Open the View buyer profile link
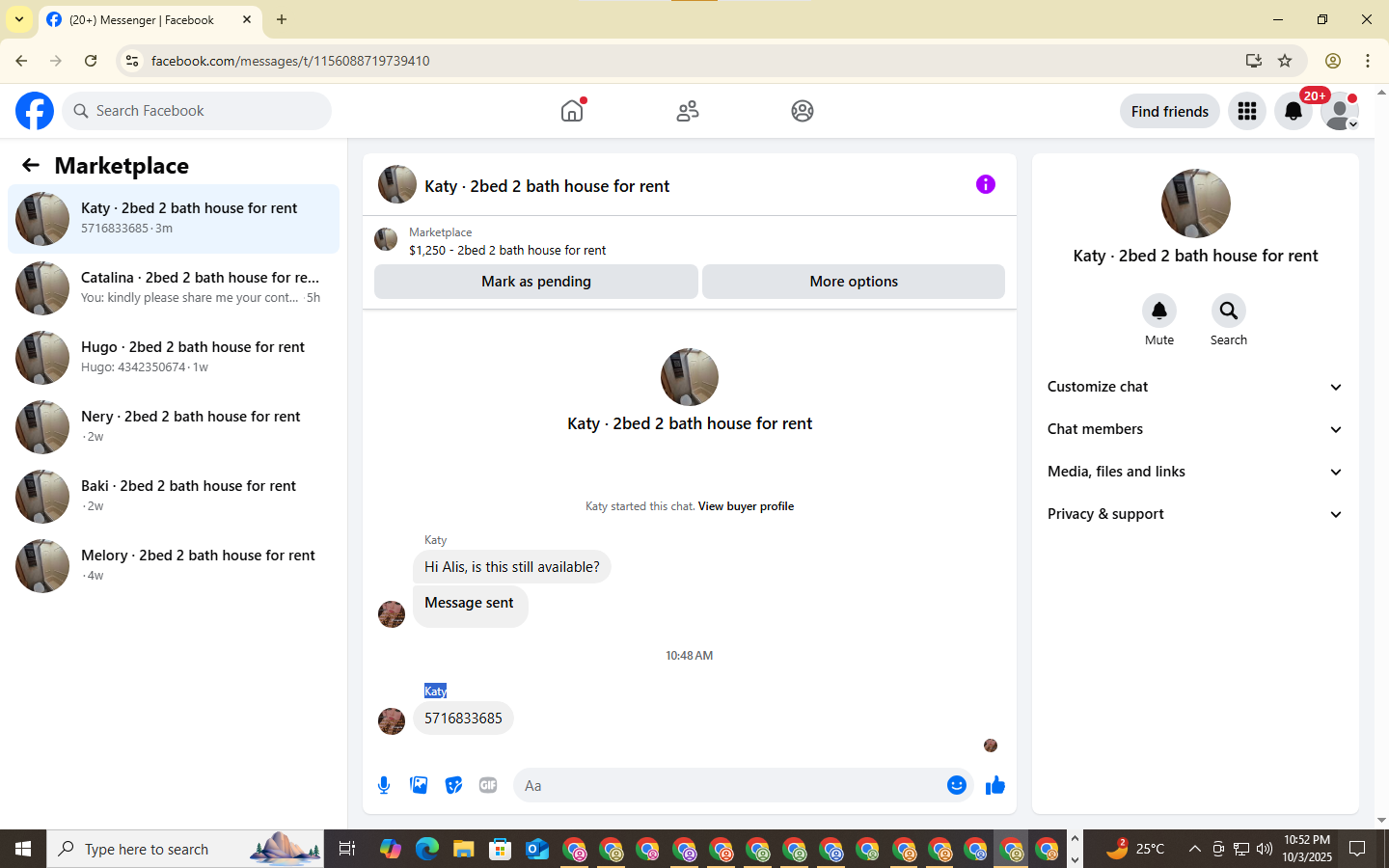 pyautogui.click(x=746, y=506)
